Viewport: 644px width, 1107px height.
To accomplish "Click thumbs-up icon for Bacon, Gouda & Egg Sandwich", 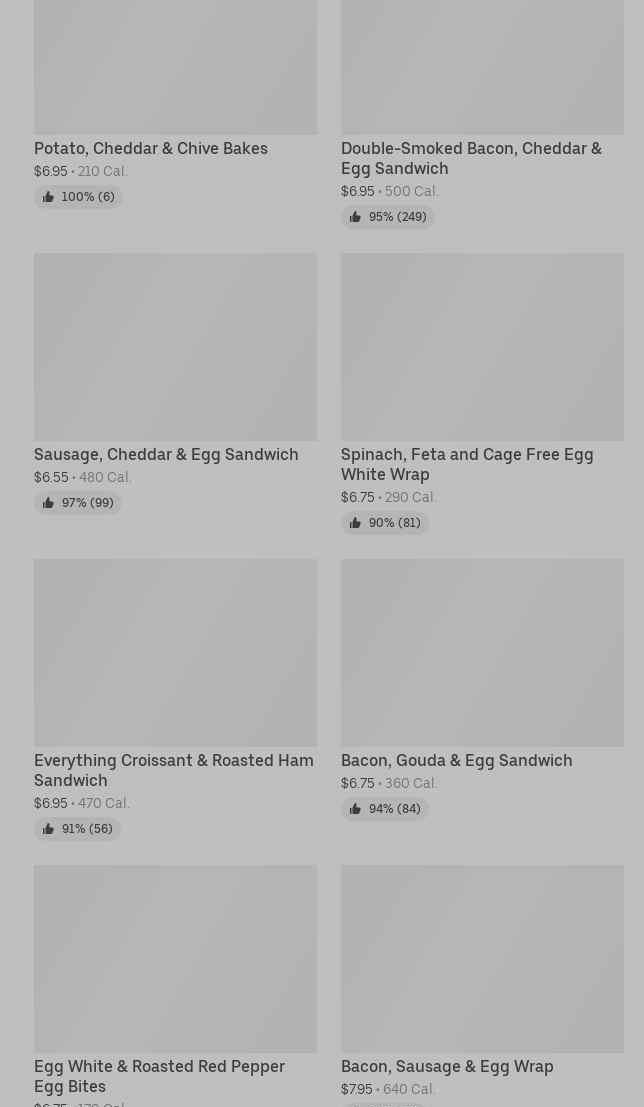I will tap(355, 809).
